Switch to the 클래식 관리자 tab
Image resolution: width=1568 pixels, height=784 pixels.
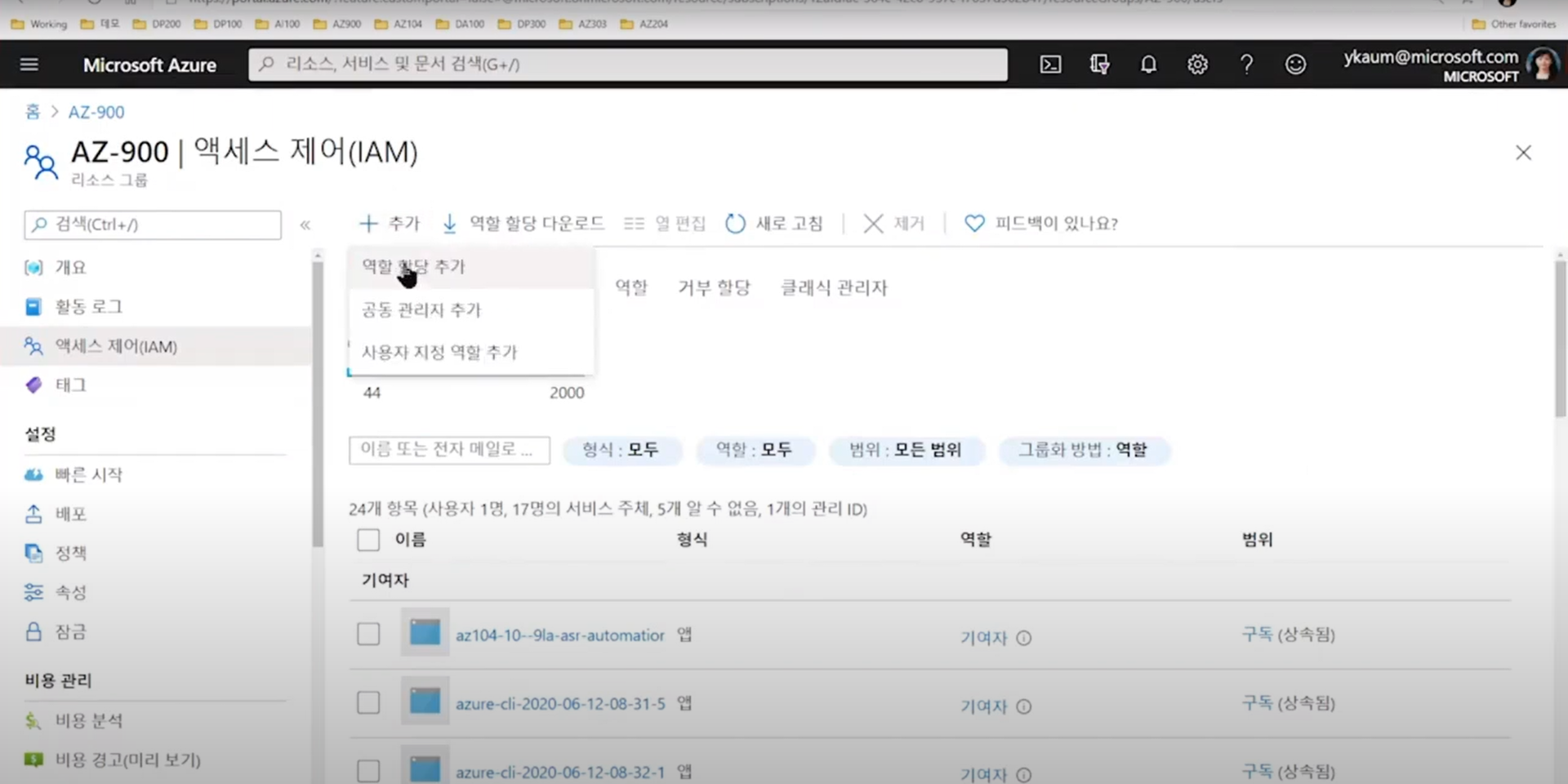(x=834, y=287)
